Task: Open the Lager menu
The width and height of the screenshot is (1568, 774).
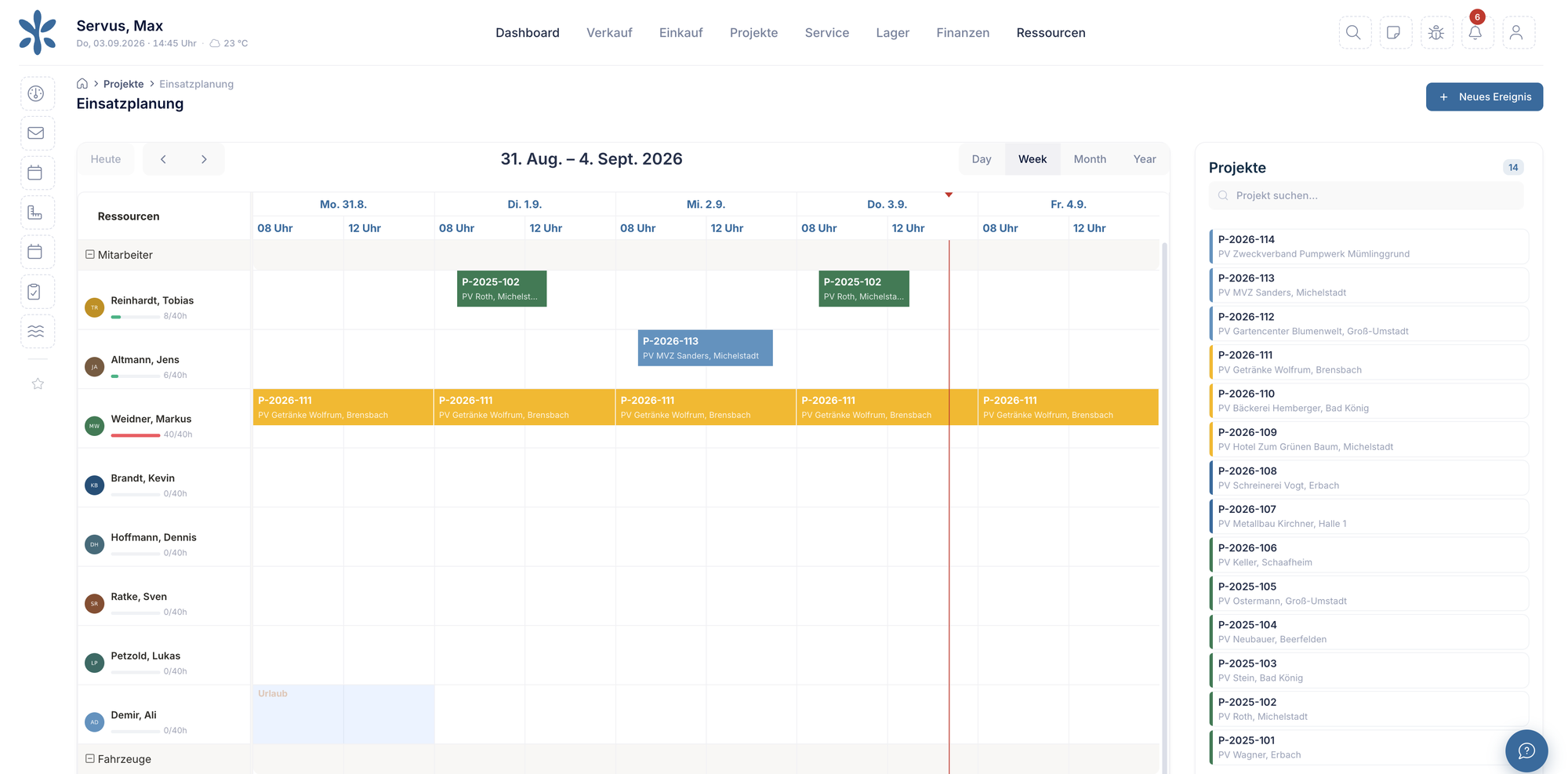Action: pyautogui.click(x=892, y=33)
